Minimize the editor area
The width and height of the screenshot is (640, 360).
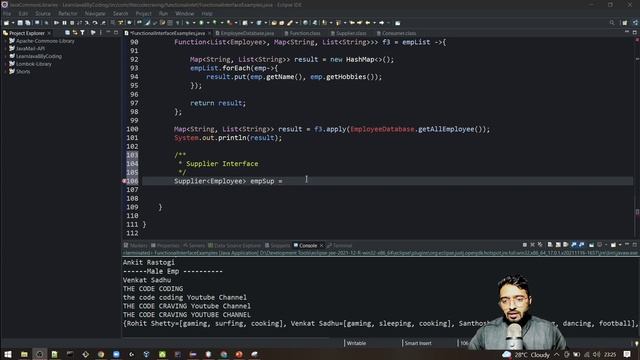(x=627, y=32)
